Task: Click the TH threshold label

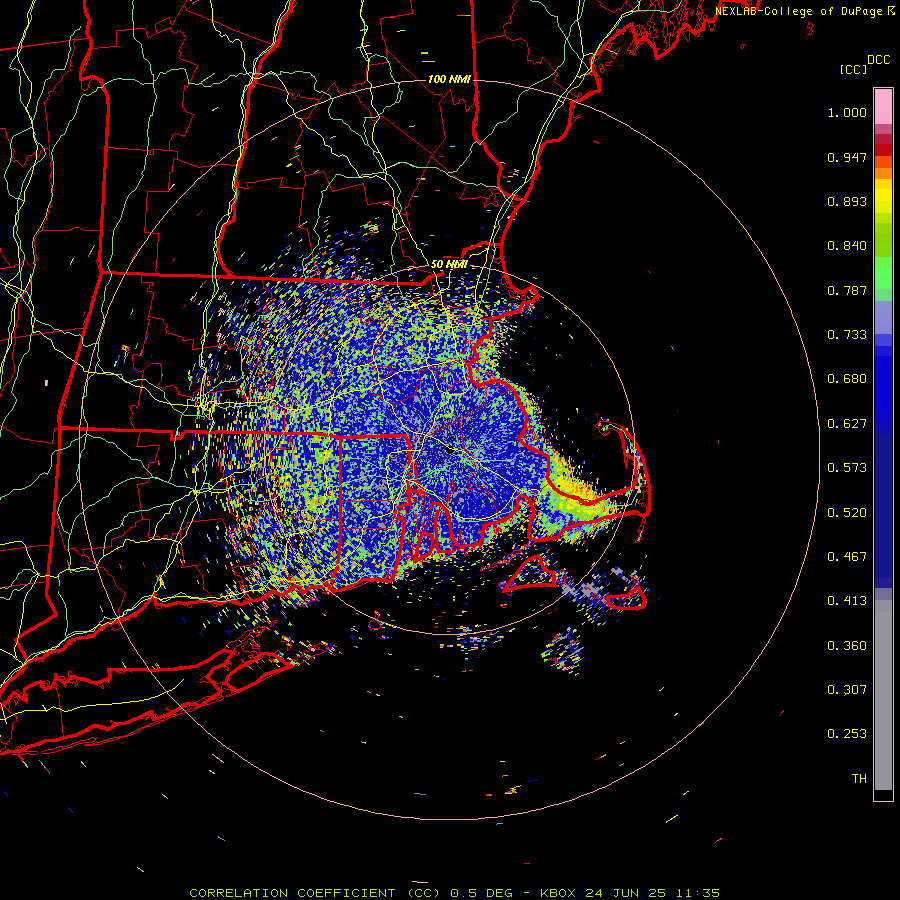Action: 859,779
